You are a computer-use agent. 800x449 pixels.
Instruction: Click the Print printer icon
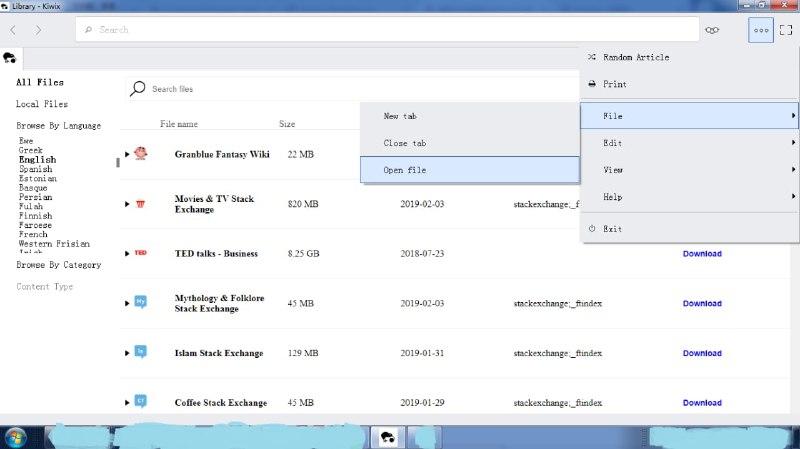click(x=592, y=84)
